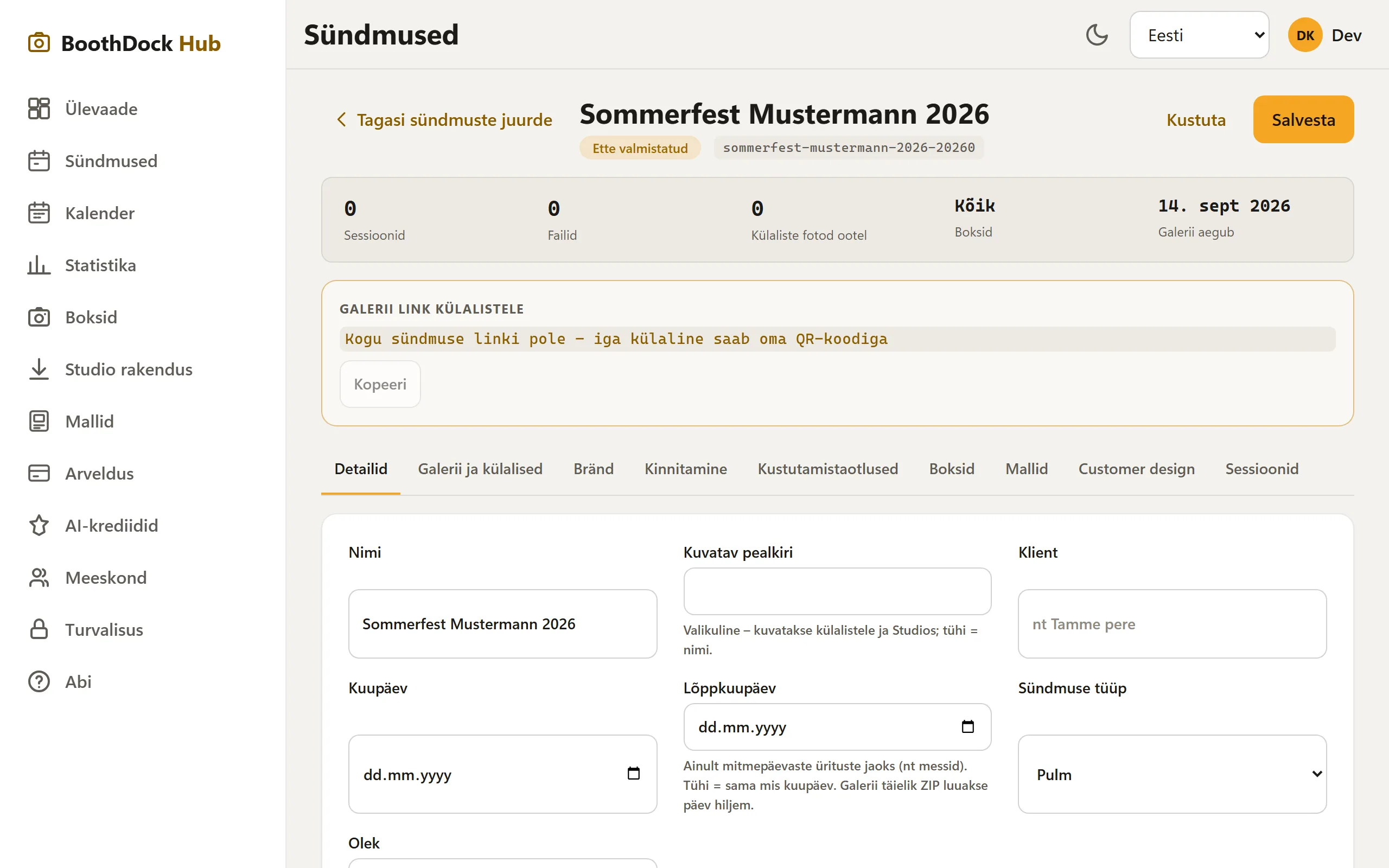Open the Statistika bar chart icon
Viewport: 1389px width, 868px height.
(x=39, y=265)
